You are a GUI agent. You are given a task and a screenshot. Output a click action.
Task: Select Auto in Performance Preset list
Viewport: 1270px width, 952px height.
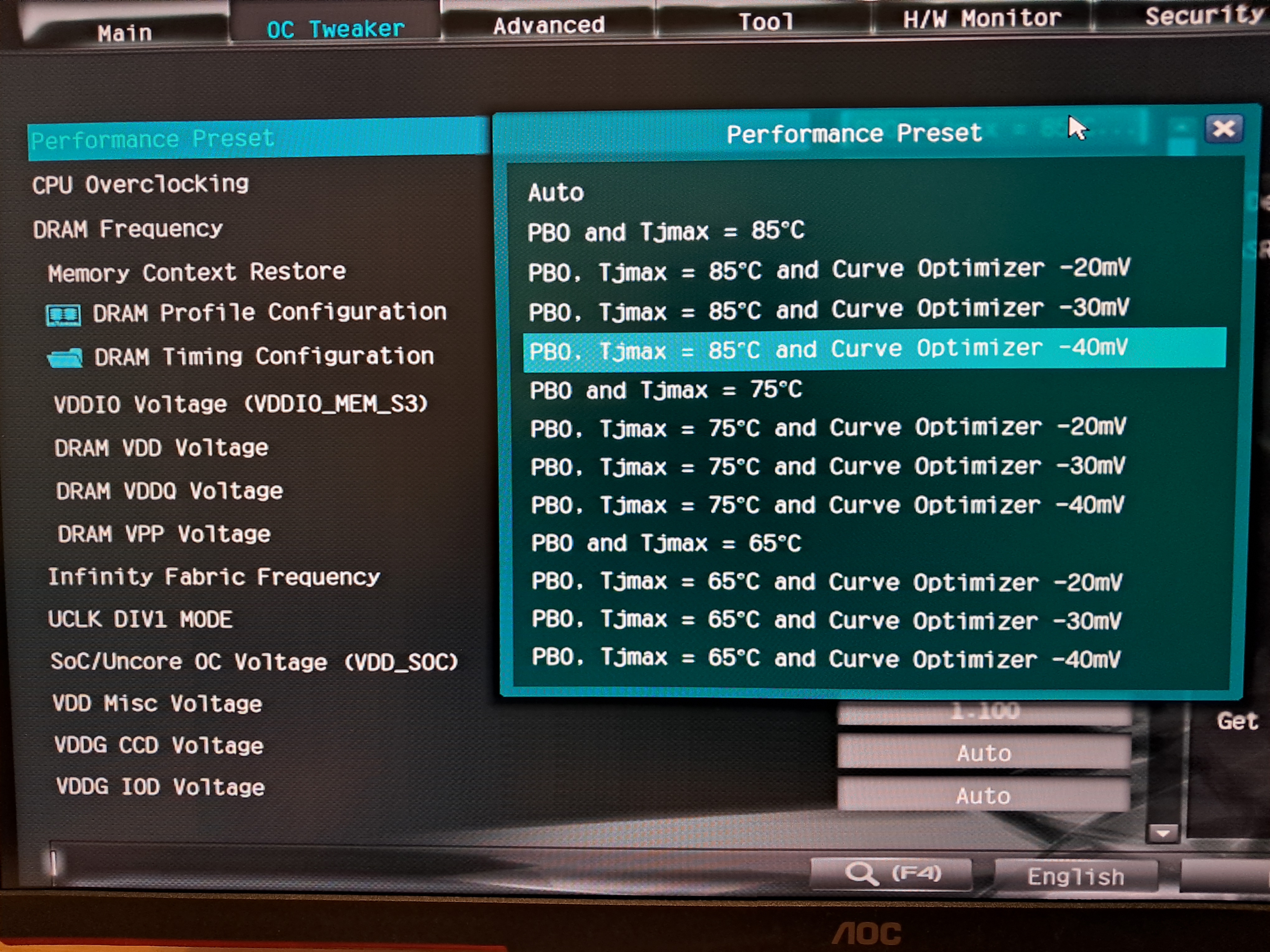click(x=556, y=193)
